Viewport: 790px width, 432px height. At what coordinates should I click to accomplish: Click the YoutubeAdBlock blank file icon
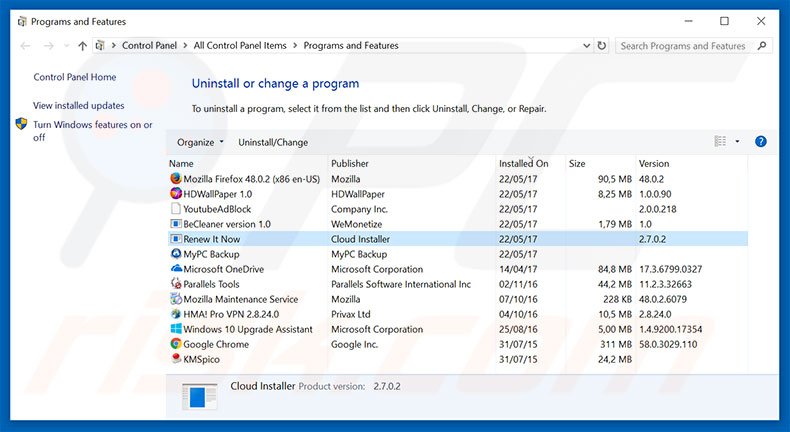tap(176, 209)
